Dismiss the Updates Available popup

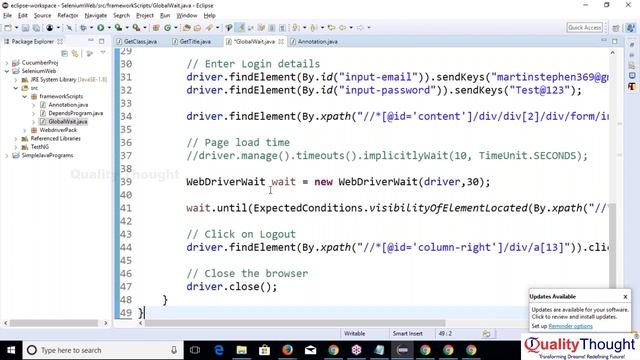[x=625, y=297]
